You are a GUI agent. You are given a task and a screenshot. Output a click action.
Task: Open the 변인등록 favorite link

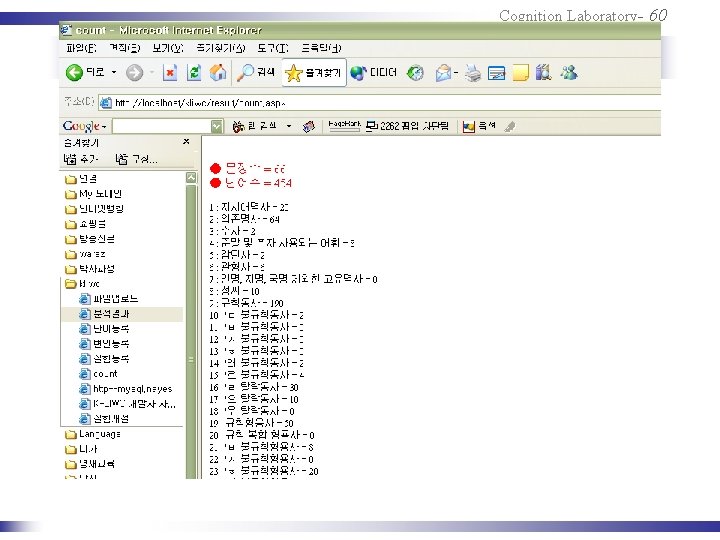coord(104,344)
